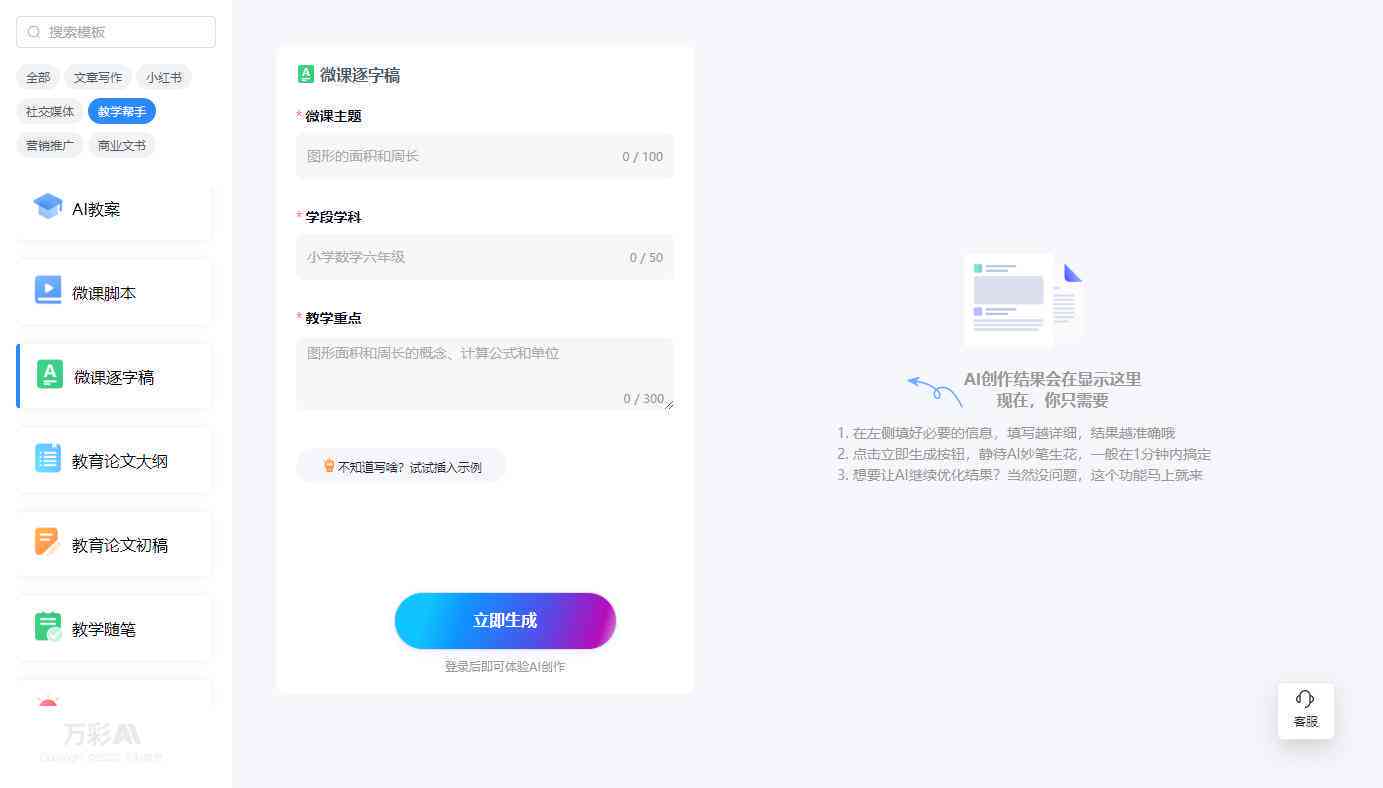Choose the 微课逐字稿 template

(x=114, y=377)
